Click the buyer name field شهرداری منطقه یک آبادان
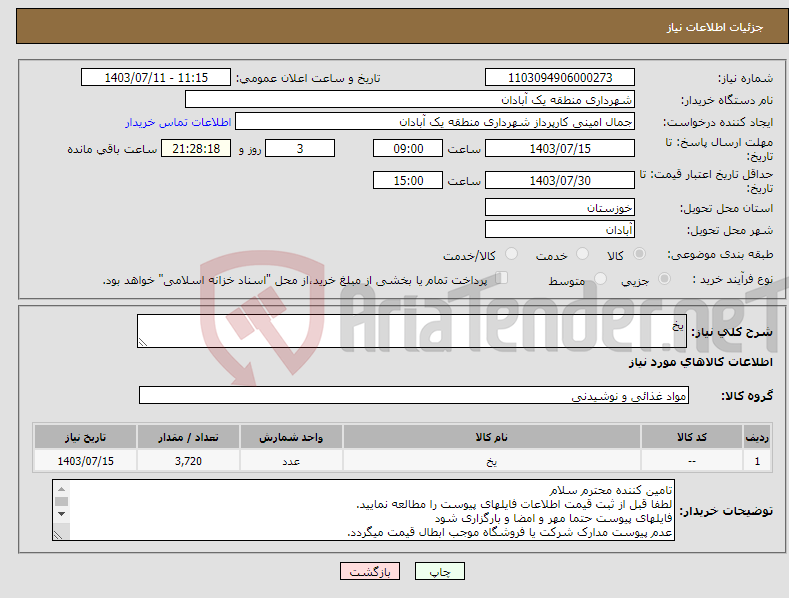 pyautogui.click(x=410, y=100)
